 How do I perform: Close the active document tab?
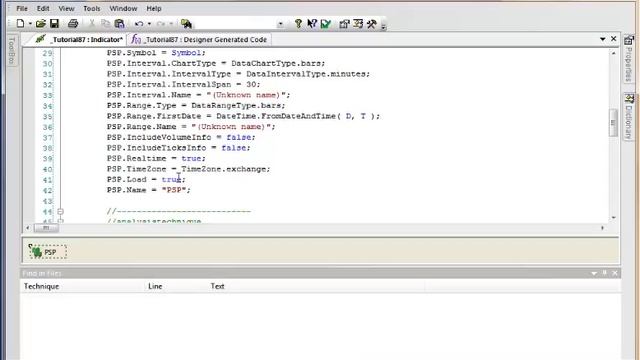(613, 39)
